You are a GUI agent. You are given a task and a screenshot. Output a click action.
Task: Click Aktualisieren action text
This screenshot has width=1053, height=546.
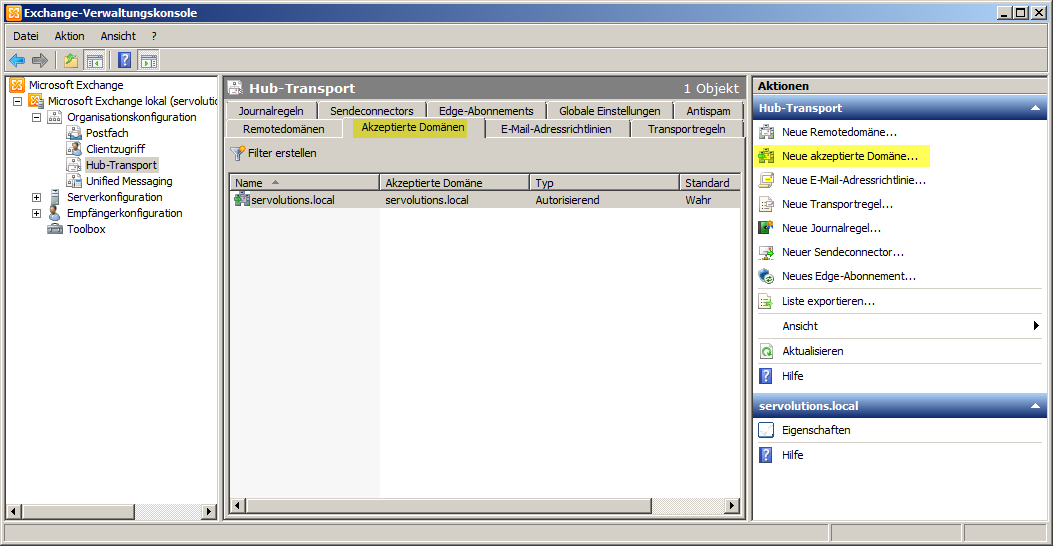[813, 351]
